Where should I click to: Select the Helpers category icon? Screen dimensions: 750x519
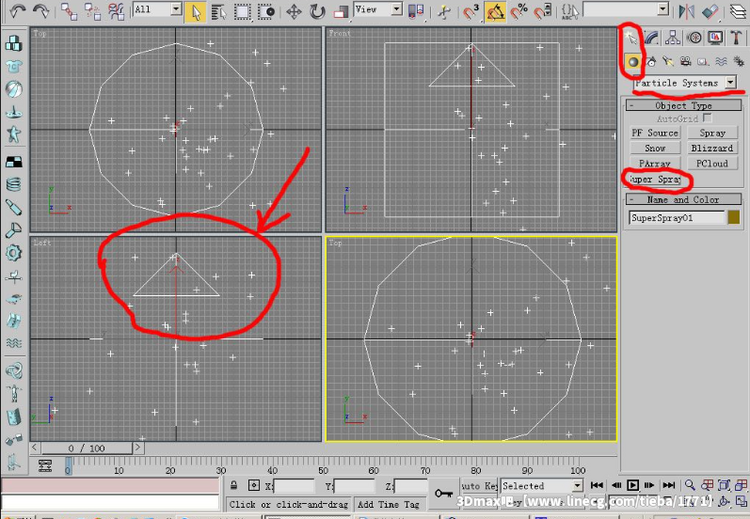(x=703, y=62)
